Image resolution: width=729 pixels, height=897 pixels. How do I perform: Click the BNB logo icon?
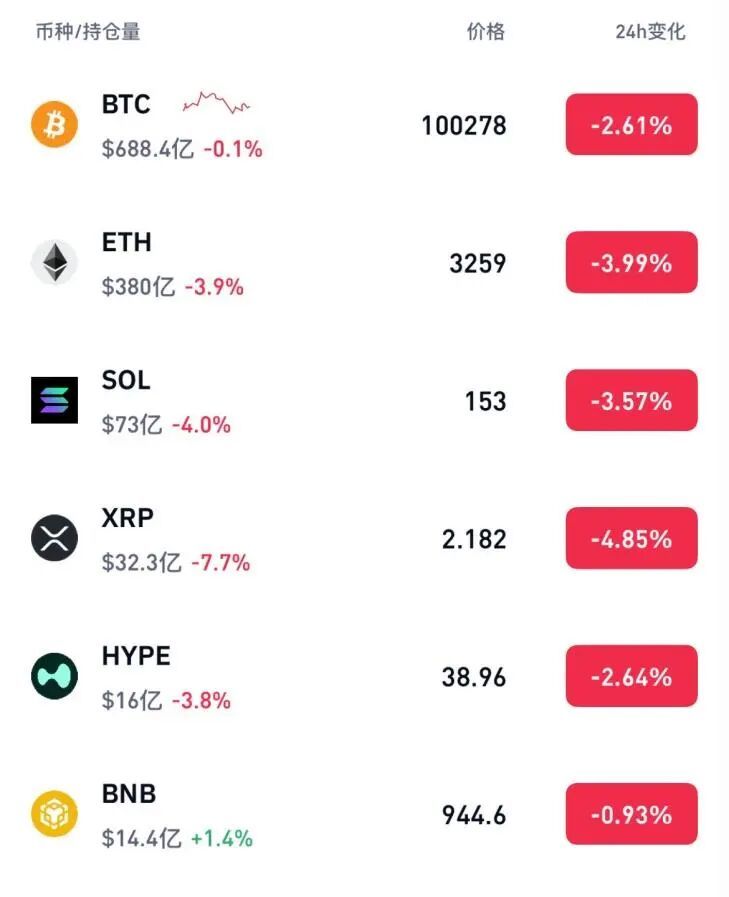click(54, 814)
